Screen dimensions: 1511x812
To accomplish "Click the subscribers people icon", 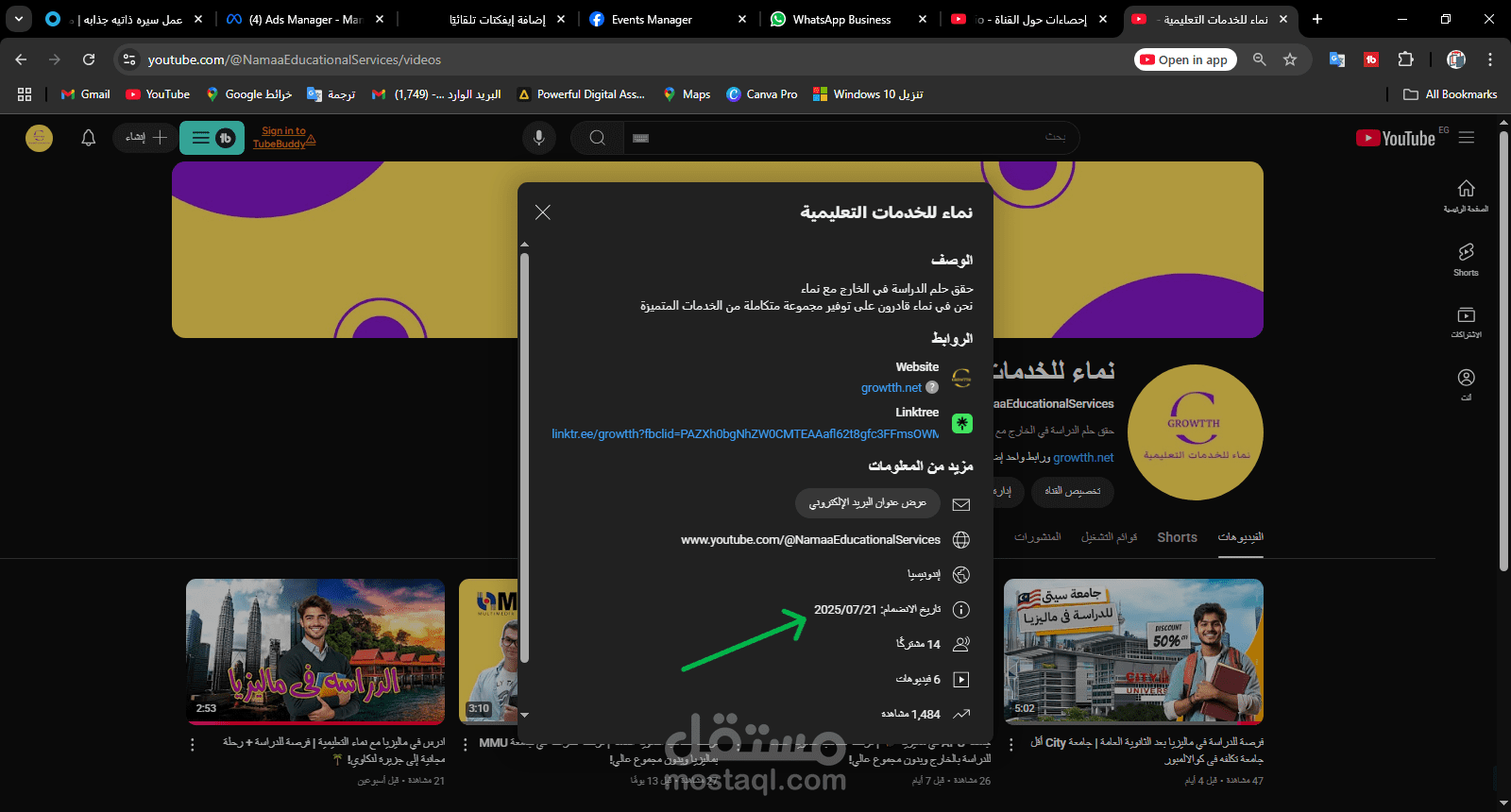I will pyautogui.click(x=961, y=645).
